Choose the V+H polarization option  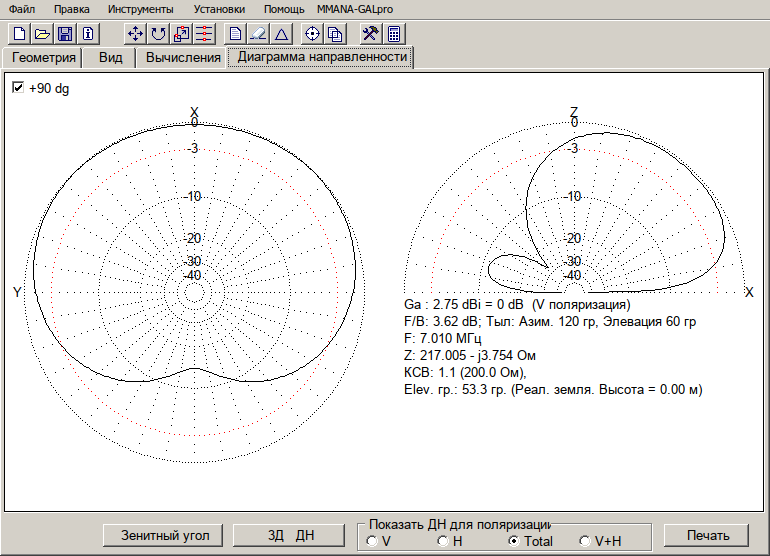pos(585,541)
